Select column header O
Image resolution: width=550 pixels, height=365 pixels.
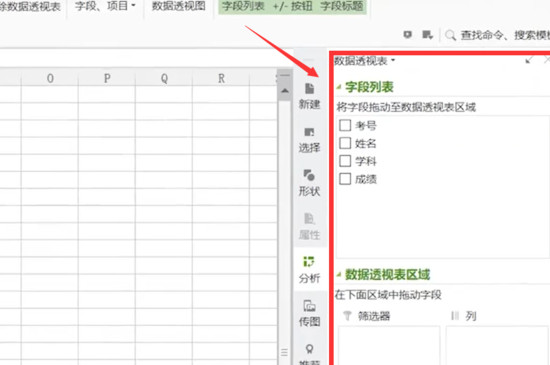pyautogui.click(x=50, y=78)
